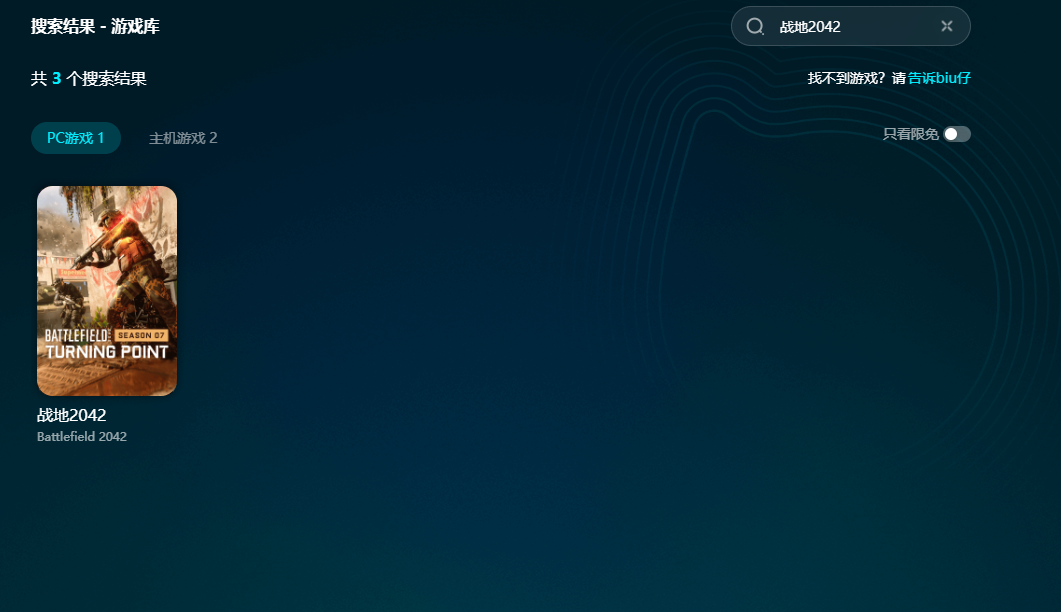
Task: Click the TURNING POINT text on the cover
Action: pos(107,352)
